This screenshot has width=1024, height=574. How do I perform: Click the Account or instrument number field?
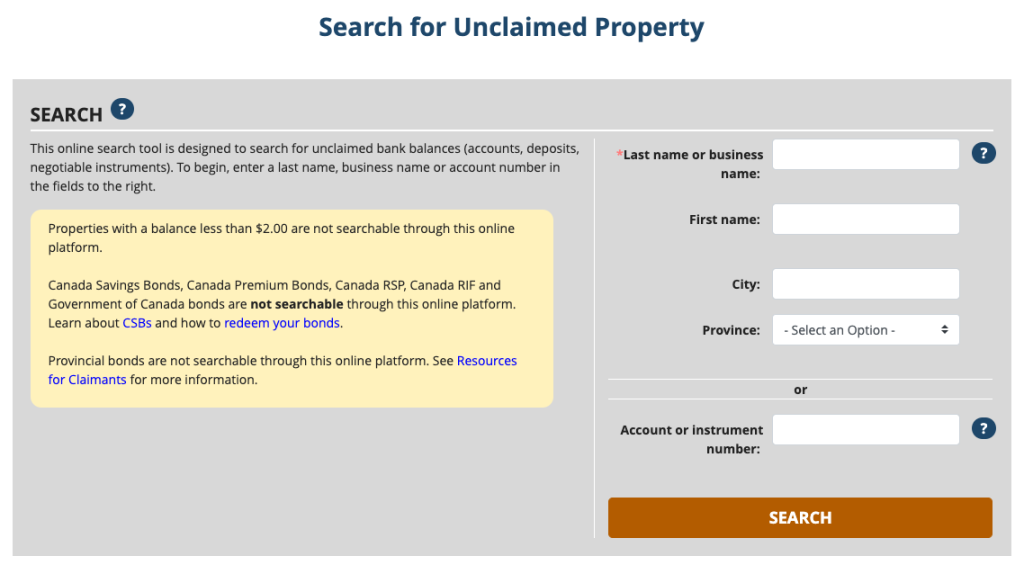(x=865, y=430)
